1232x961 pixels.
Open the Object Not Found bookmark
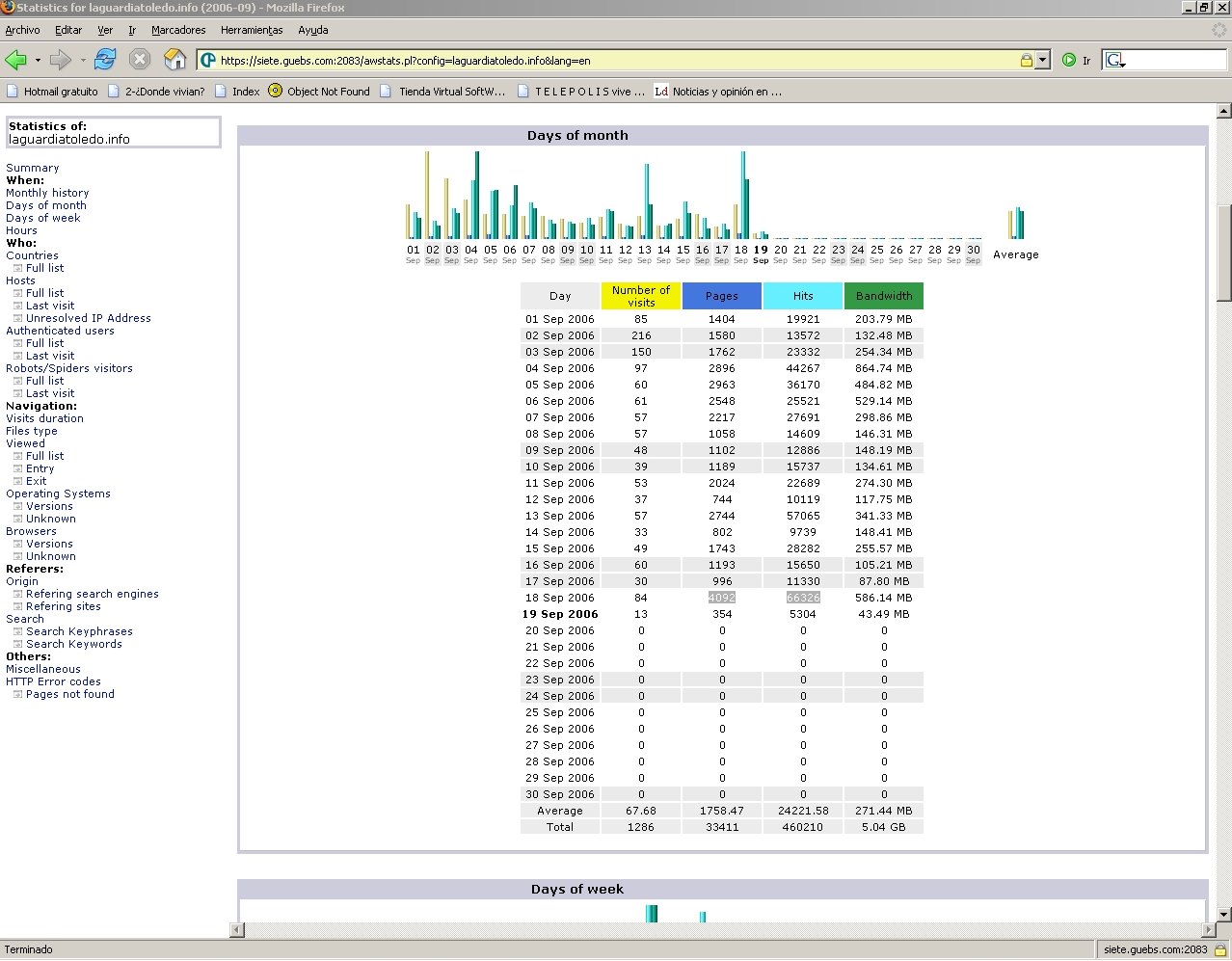318,92
